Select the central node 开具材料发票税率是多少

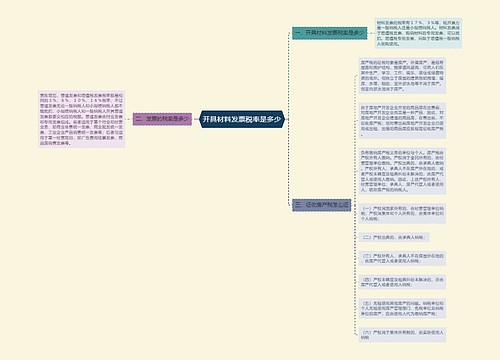[x=242, y=119]
